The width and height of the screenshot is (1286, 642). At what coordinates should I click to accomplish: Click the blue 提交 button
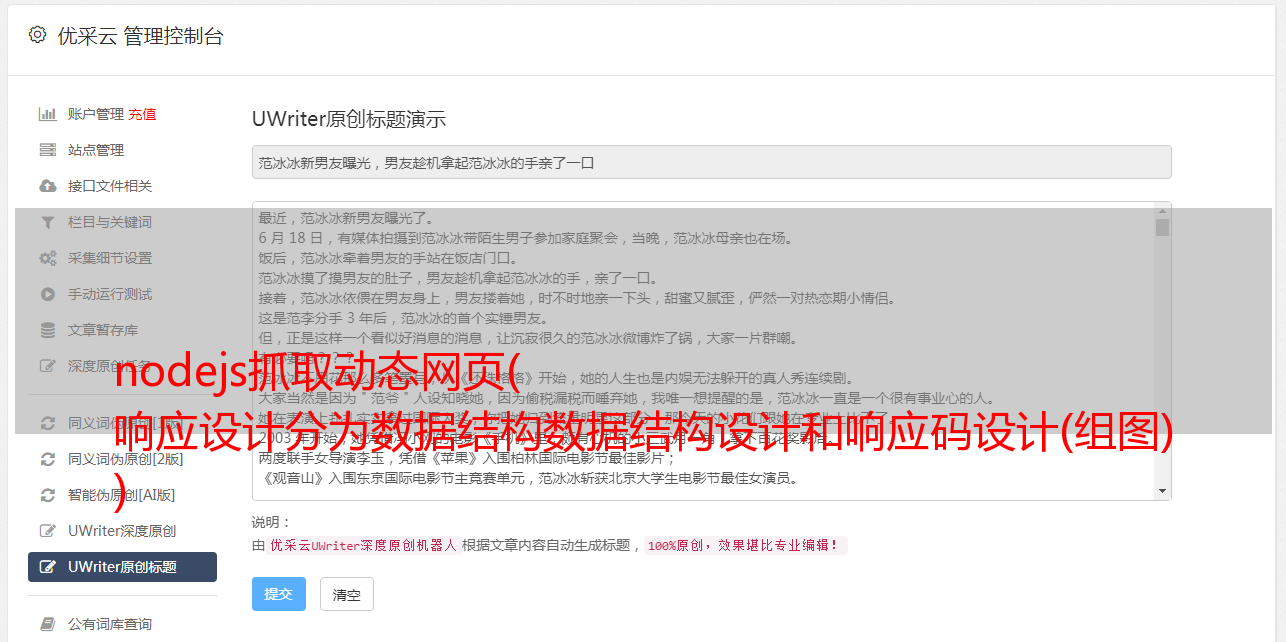click(278, 594)
